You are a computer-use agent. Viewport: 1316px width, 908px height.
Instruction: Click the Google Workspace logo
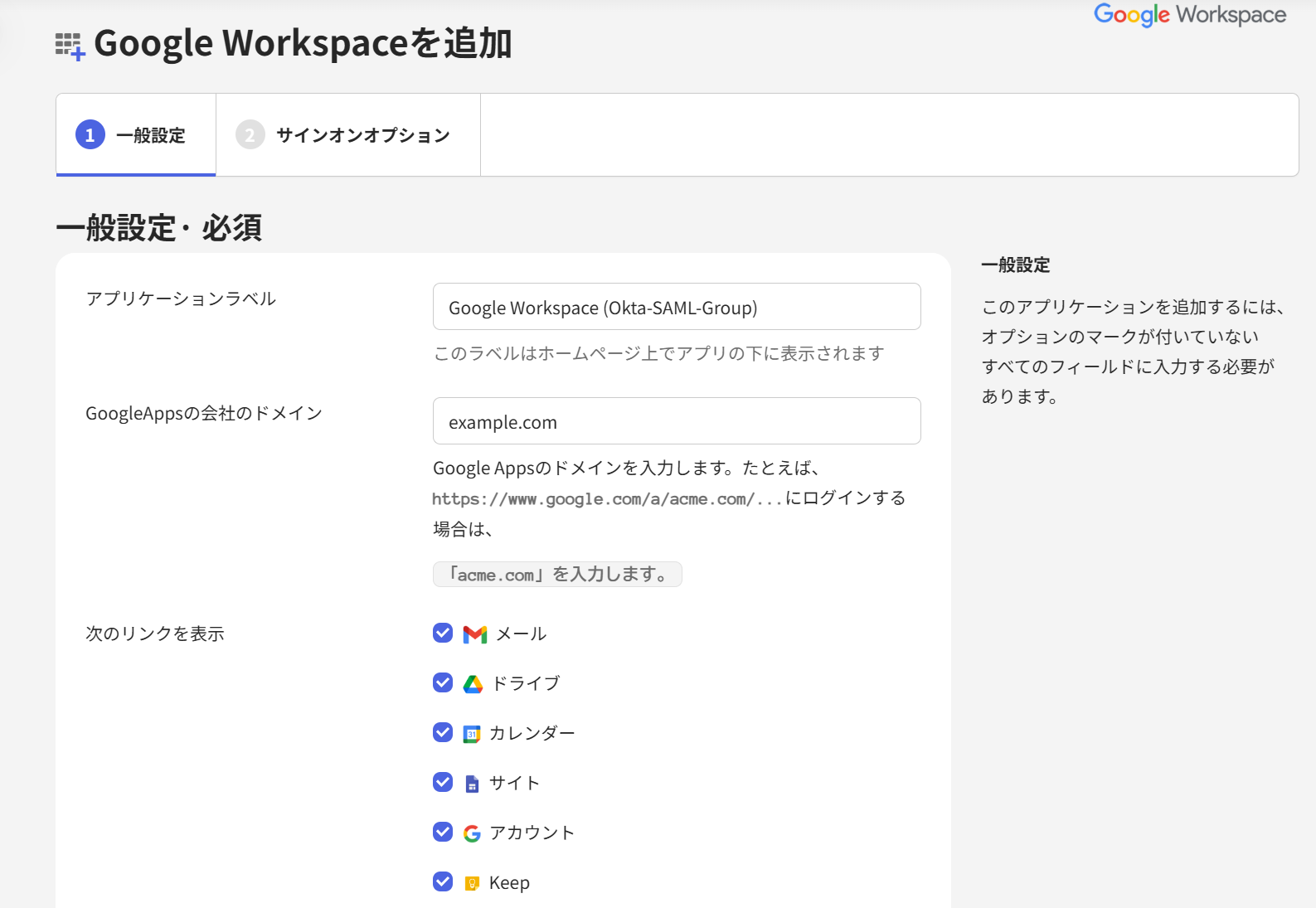(1189, 15)
